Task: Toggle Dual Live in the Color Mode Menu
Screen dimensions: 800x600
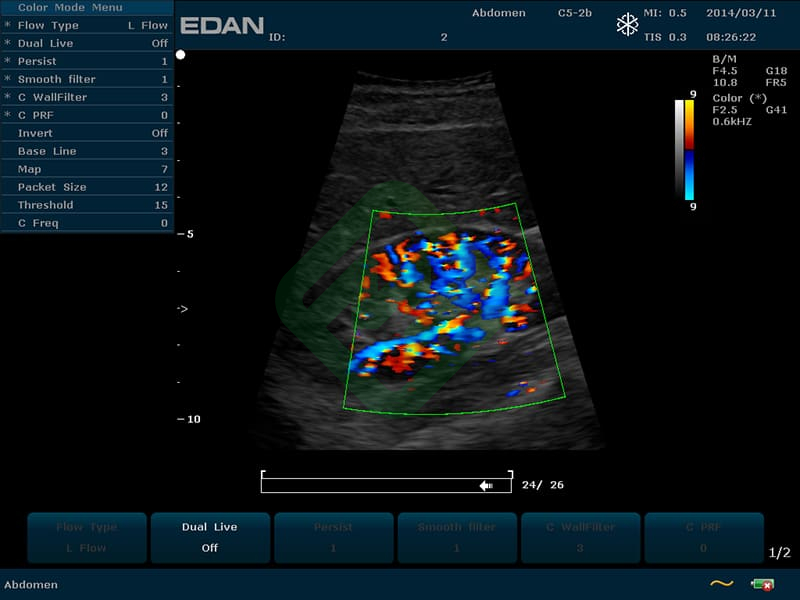Action: 87,43
